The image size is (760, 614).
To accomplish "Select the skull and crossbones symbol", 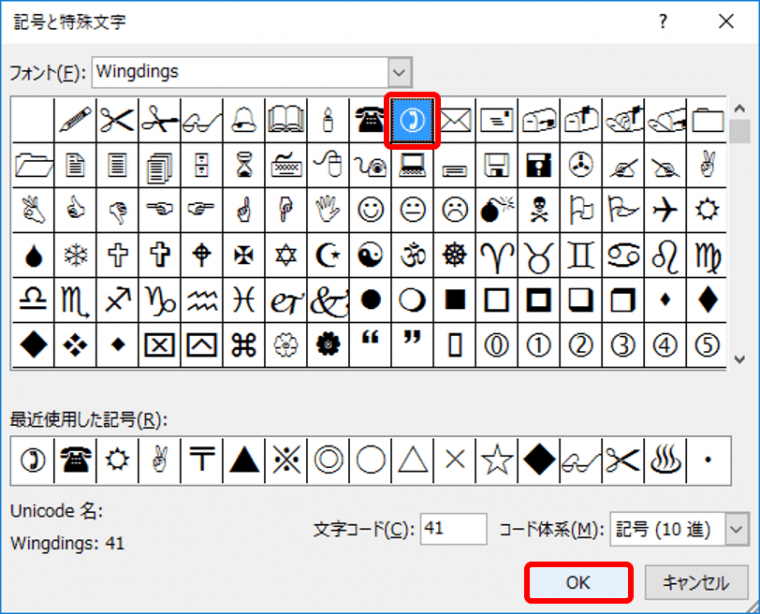I will pyautogui.click(x=539, y=210).
